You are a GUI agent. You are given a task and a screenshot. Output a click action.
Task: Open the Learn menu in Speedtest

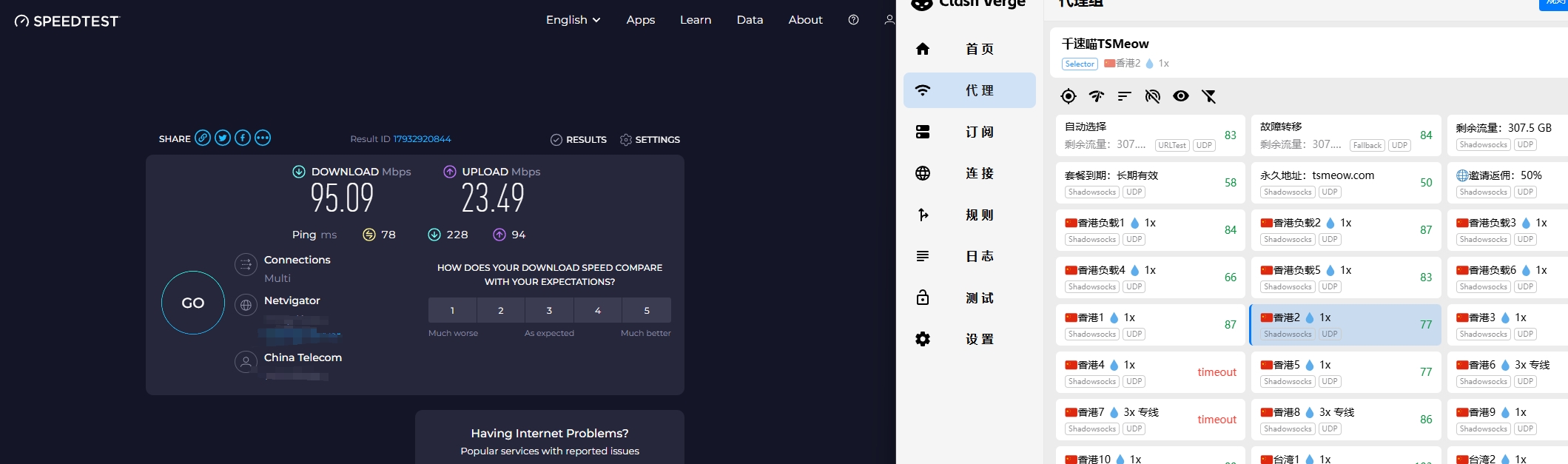click(x=696, y=20)
